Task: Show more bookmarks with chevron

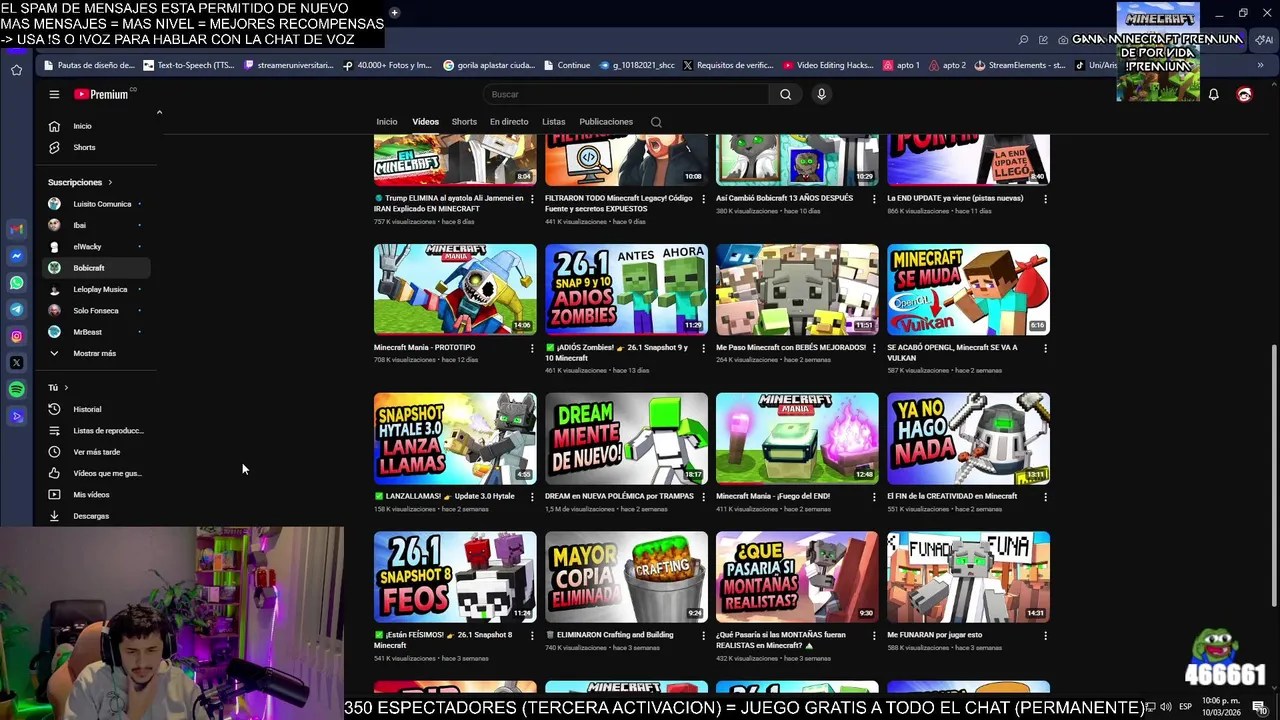Action: (1260, 65)
